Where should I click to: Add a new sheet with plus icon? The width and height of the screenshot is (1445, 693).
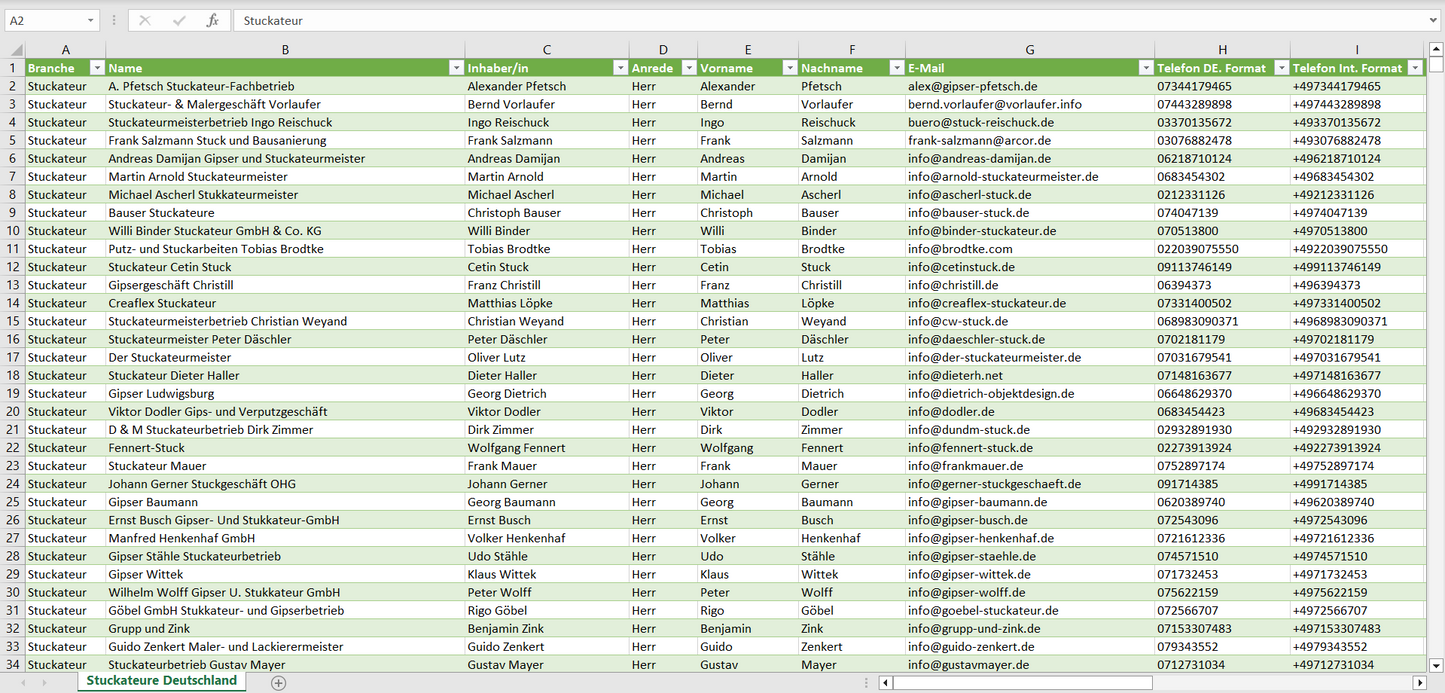pos(279,683)
